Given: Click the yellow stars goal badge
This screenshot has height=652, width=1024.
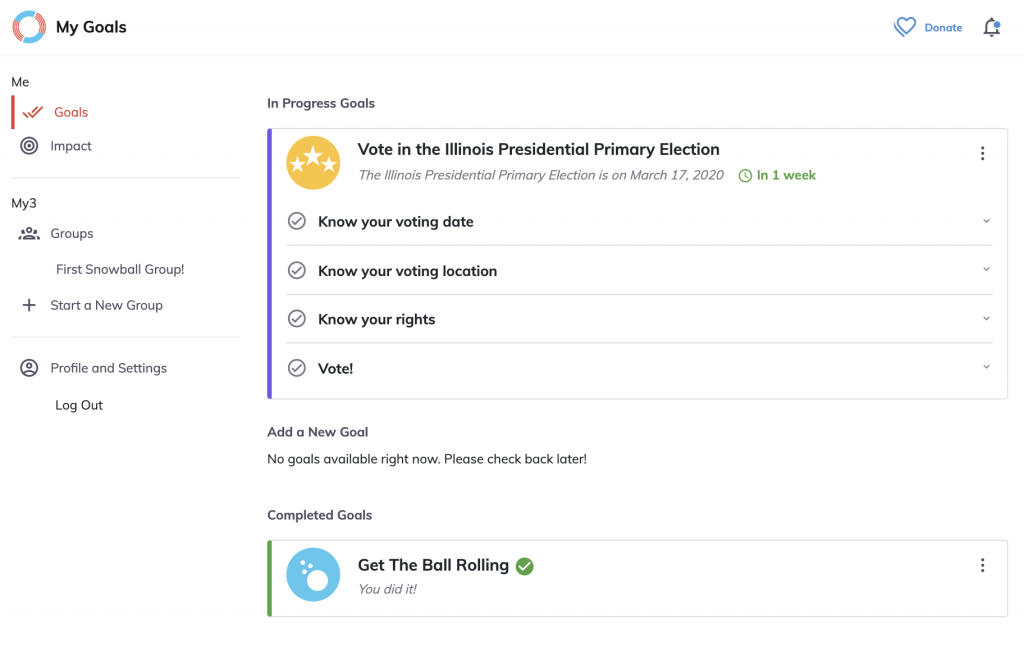Looking at the screenshot, I should (x=312, y=162).
